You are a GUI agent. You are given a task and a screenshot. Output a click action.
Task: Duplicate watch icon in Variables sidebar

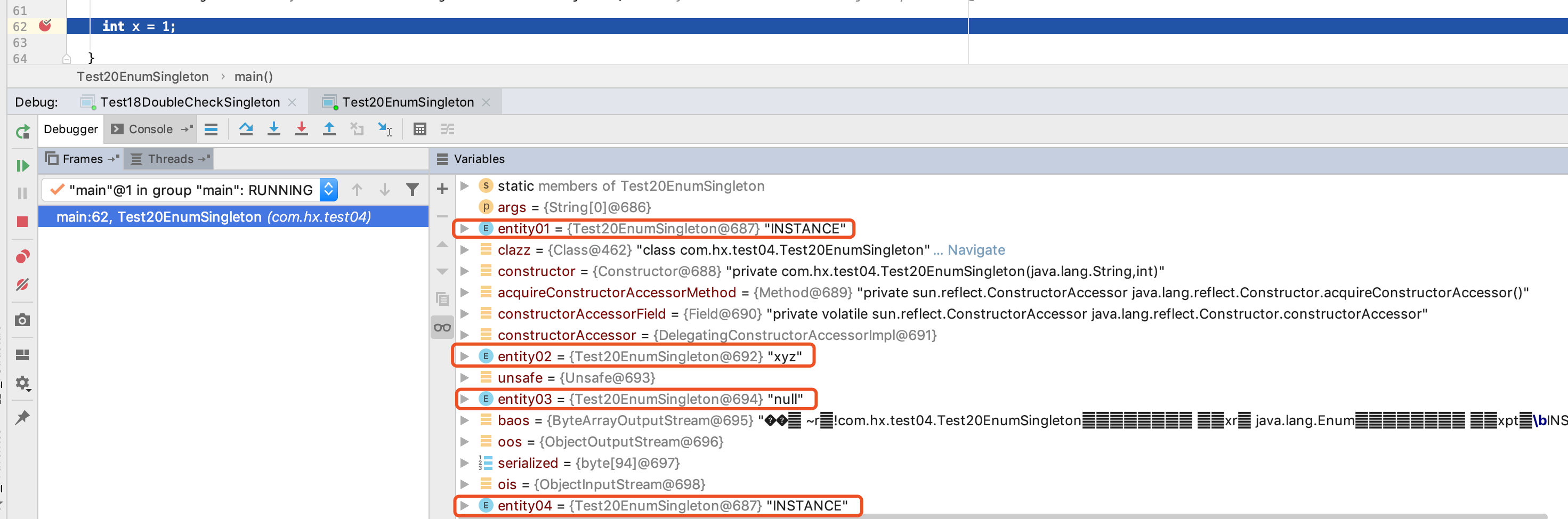[x=442, y=299]
